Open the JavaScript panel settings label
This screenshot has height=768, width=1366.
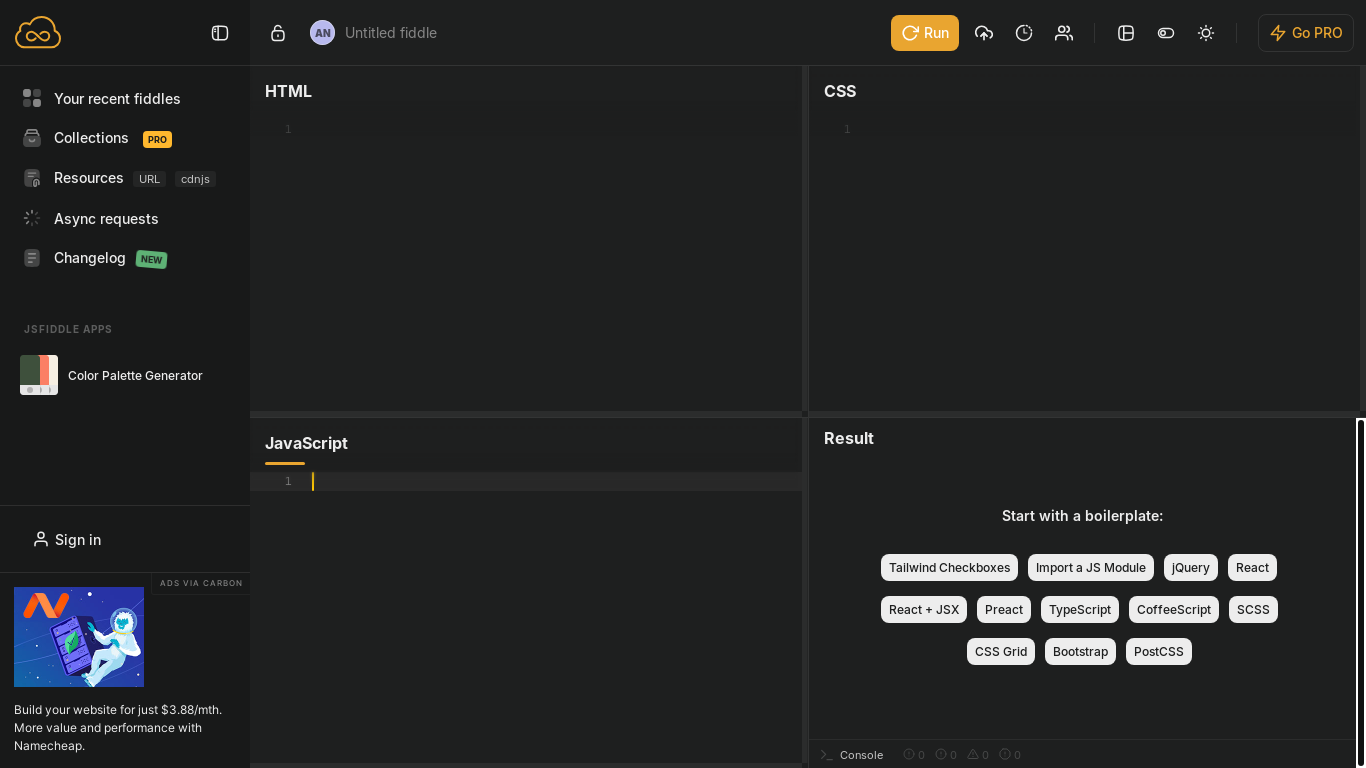coord(306,443)
